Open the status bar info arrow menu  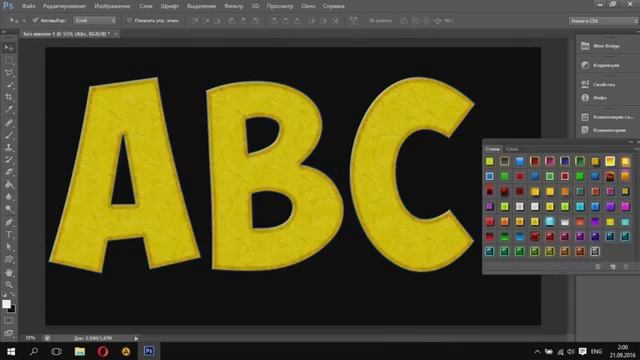point(136,338)
